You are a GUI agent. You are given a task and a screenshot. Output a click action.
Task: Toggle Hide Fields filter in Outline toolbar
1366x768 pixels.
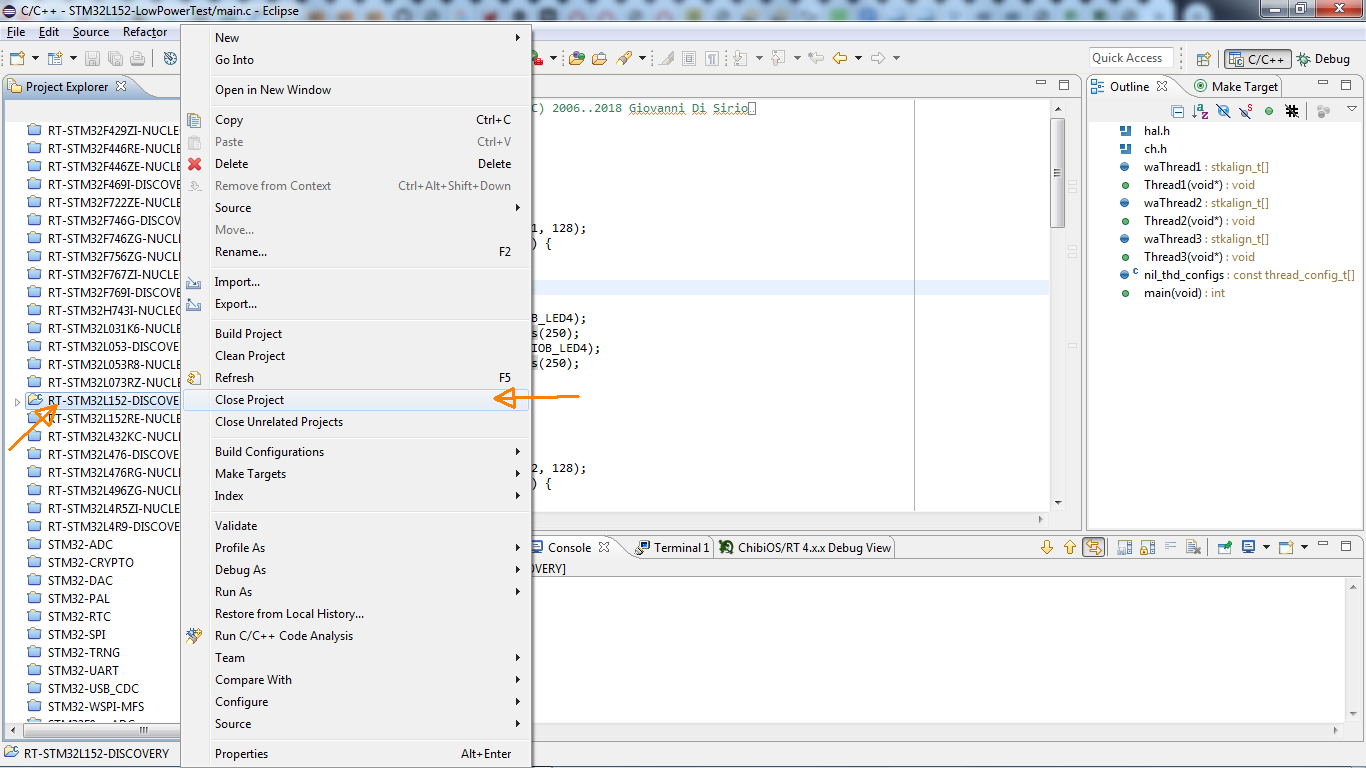click(x=1223, y=111)
